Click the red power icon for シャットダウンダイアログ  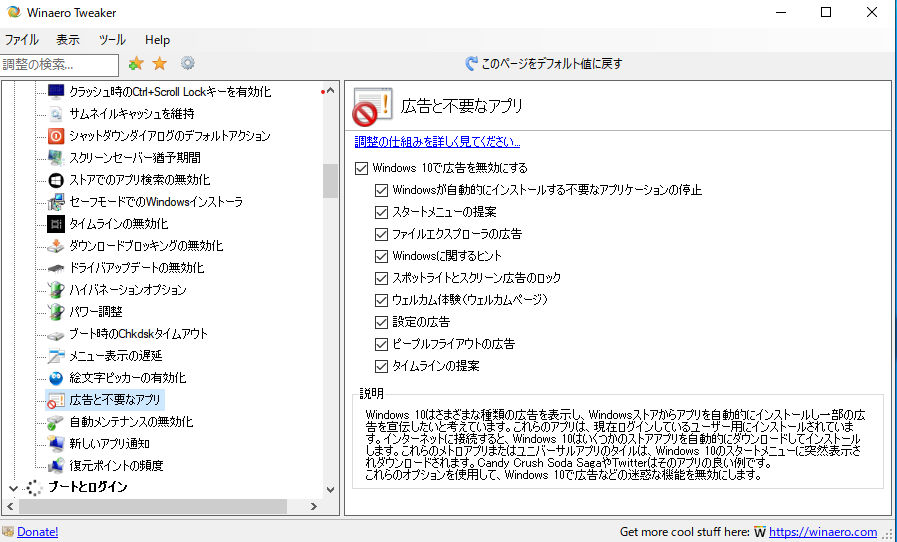click(55, 136)
